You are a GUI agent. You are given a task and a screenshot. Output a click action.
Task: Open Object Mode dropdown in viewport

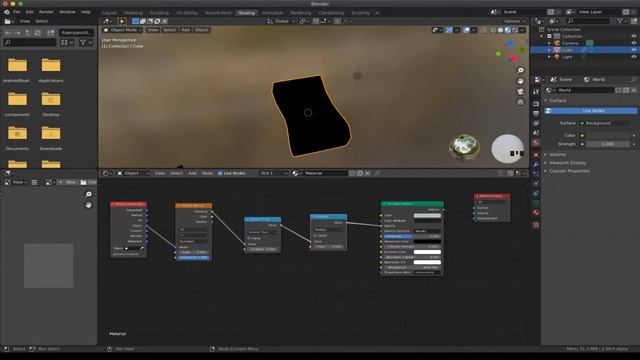pyautogui.click(x=122, y=30)
